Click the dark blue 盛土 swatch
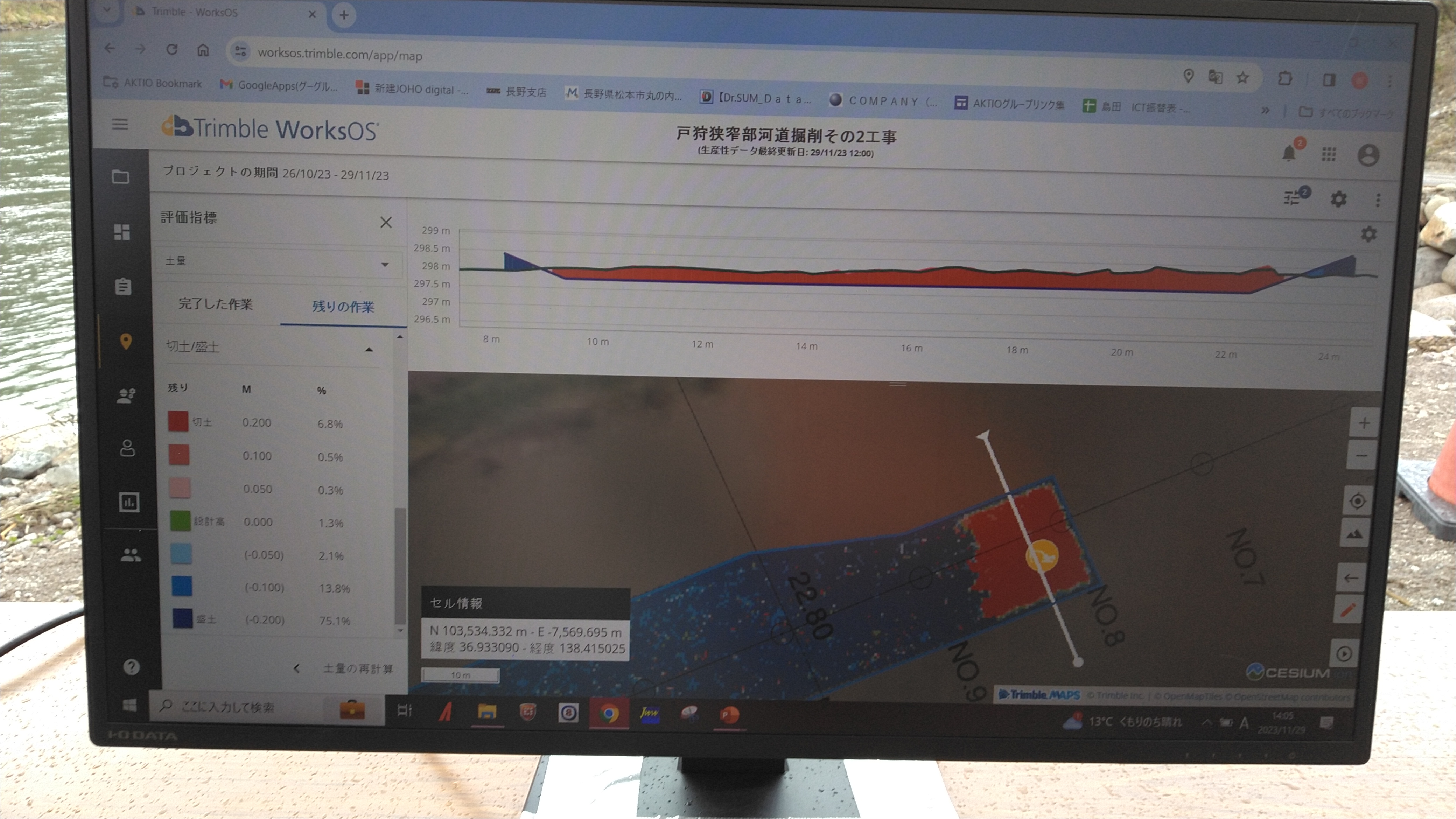Image resolution: width=1456 pixels, height=819 pixels. pyautogui.click(x=183, y=618)
